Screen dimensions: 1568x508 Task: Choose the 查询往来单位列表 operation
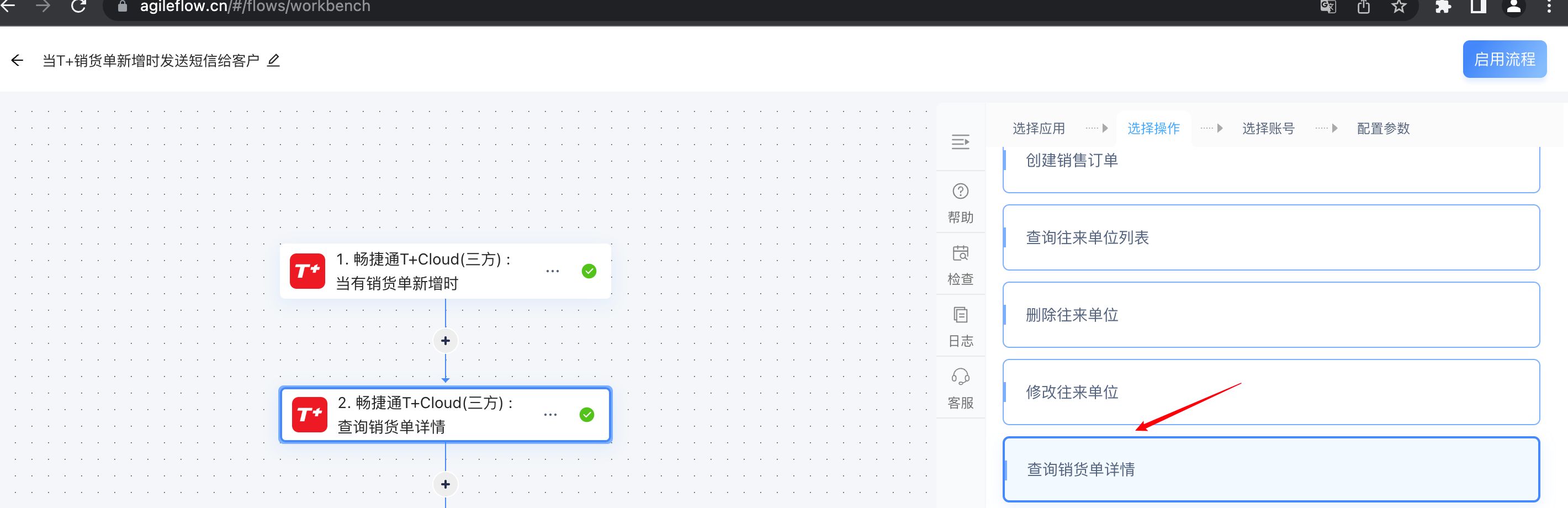(x=1271, y=237)
